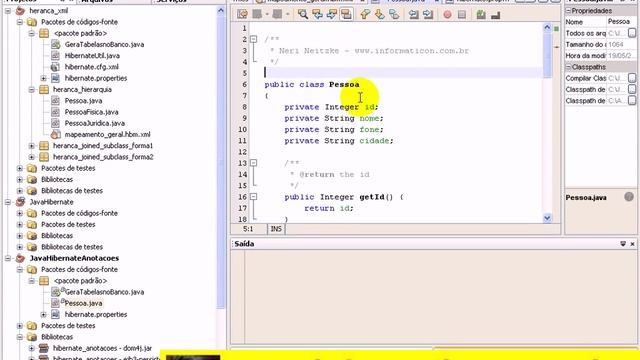This screenshot has height=360, width=640.
Task: Select HibernateUtil.java file
Action: pyautogui.click(x=92, y=56)
